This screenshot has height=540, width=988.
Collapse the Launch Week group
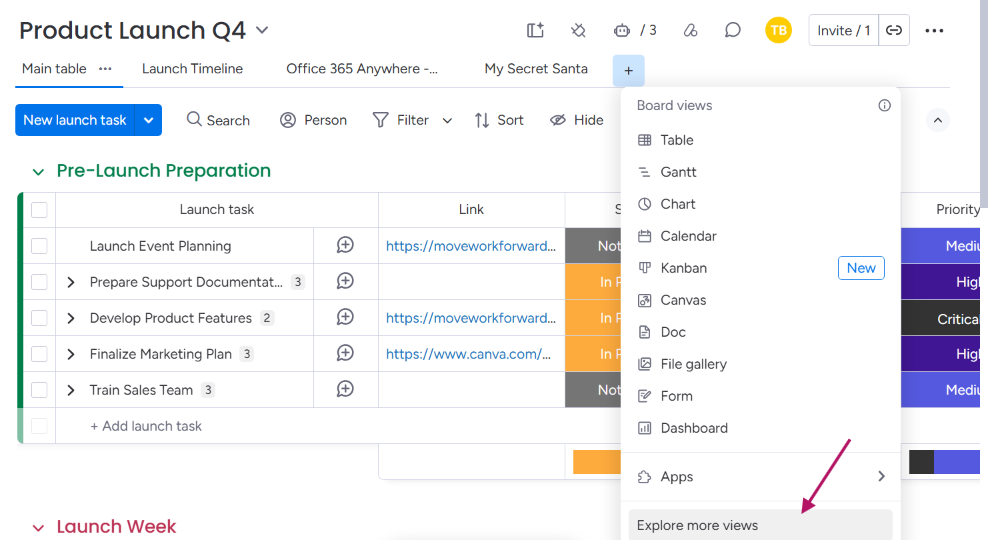(38, 527)
